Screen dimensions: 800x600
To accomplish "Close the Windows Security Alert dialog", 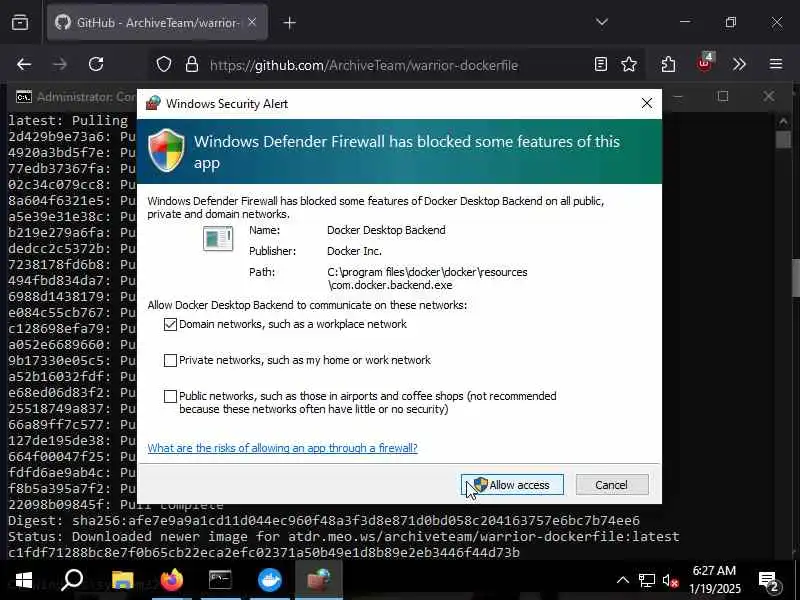I will pyautogui.click(x=646, y=104).
